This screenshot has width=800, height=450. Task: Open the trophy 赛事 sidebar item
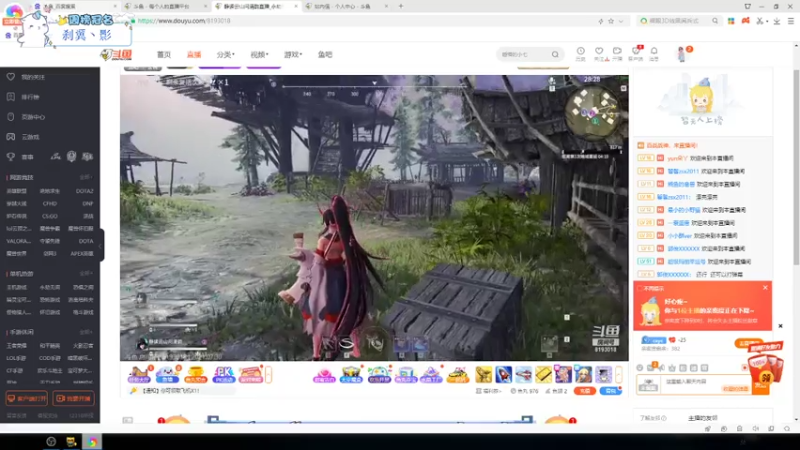(x=20, y=157)
